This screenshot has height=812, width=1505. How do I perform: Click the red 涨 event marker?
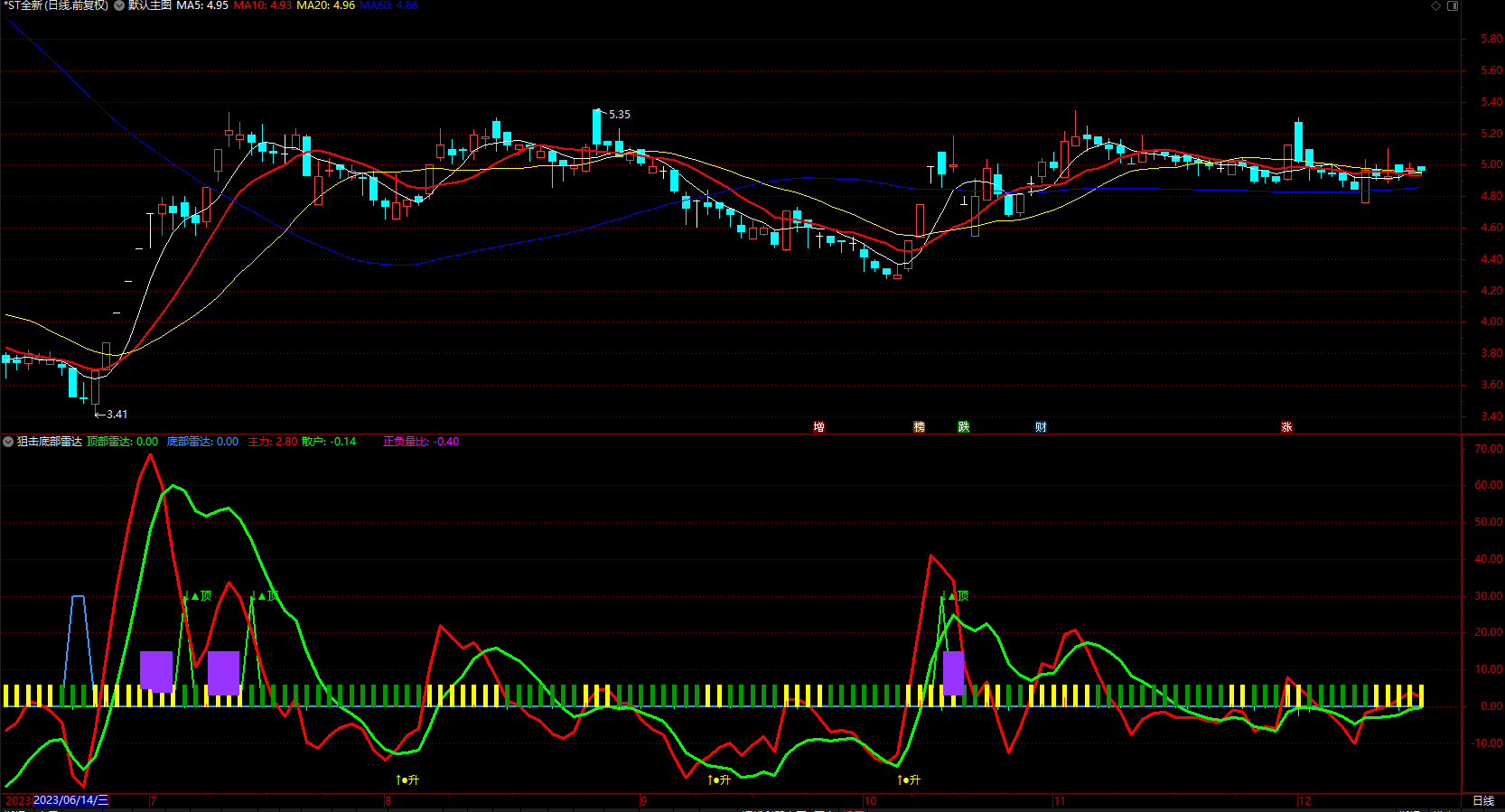coord(1286,427)
